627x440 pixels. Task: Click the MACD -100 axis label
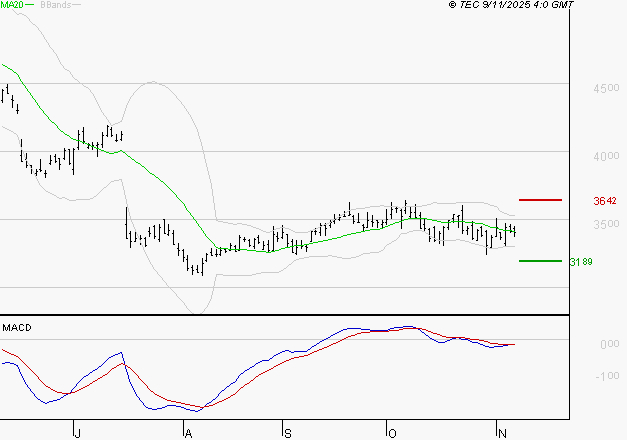point(607,376)
